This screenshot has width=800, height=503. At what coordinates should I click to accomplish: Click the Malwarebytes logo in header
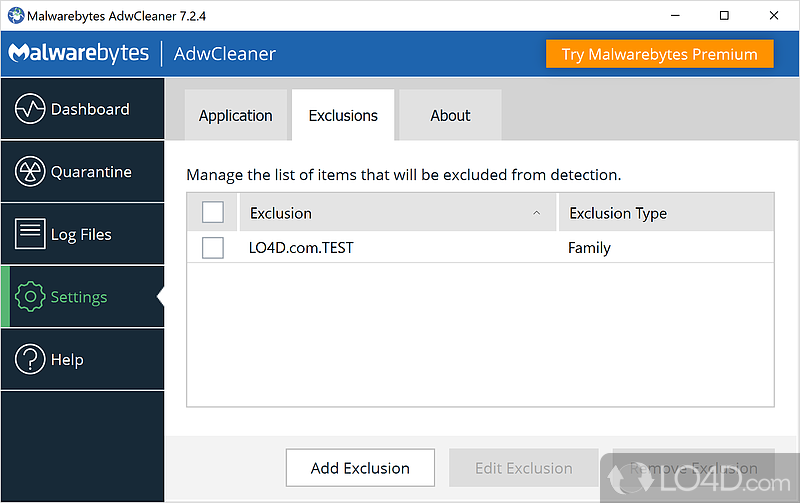(x=78, y=53)
